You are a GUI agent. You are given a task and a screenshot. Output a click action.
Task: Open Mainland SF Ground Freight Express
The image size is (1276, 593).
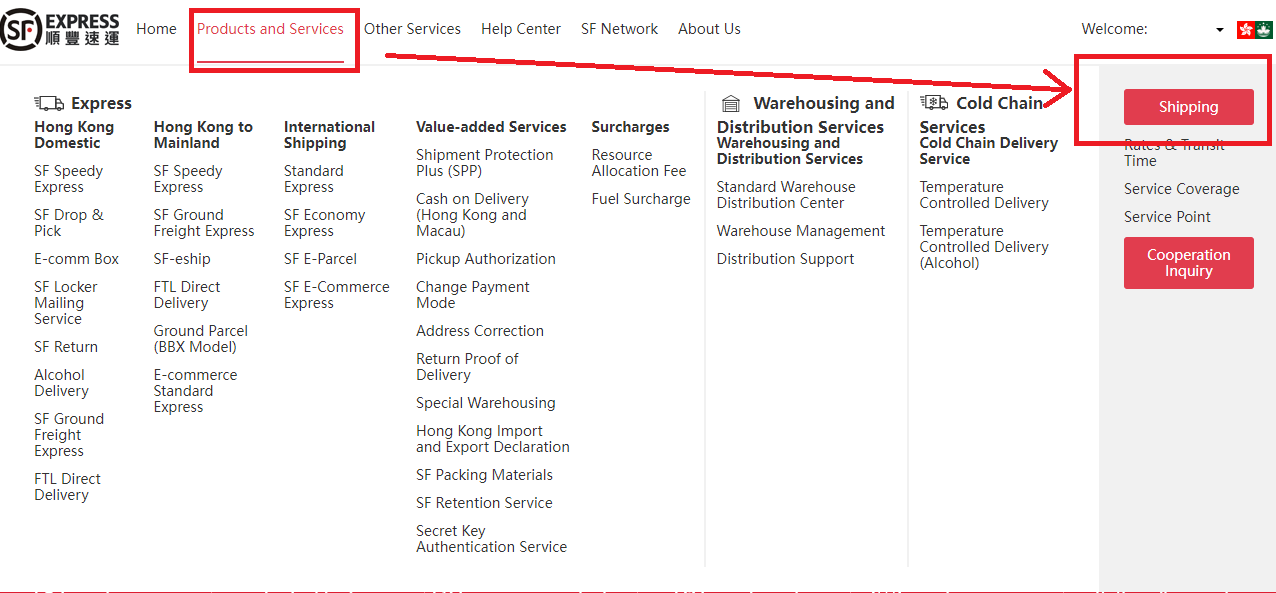(204, 223)
